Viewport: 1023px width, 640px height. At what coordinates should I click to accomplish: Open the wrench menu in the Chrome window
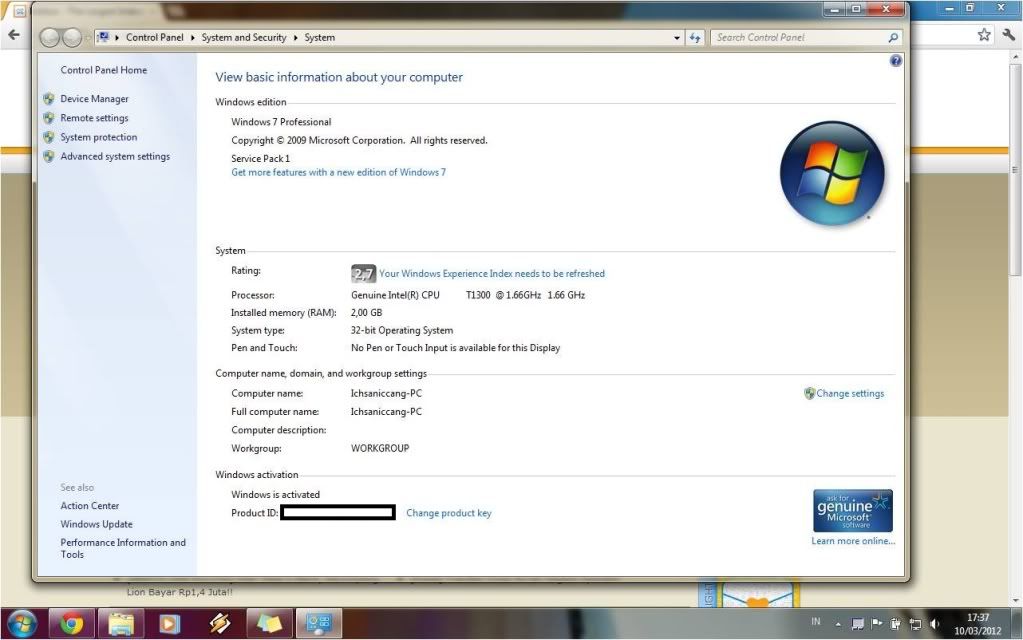tap(1009, 35)
